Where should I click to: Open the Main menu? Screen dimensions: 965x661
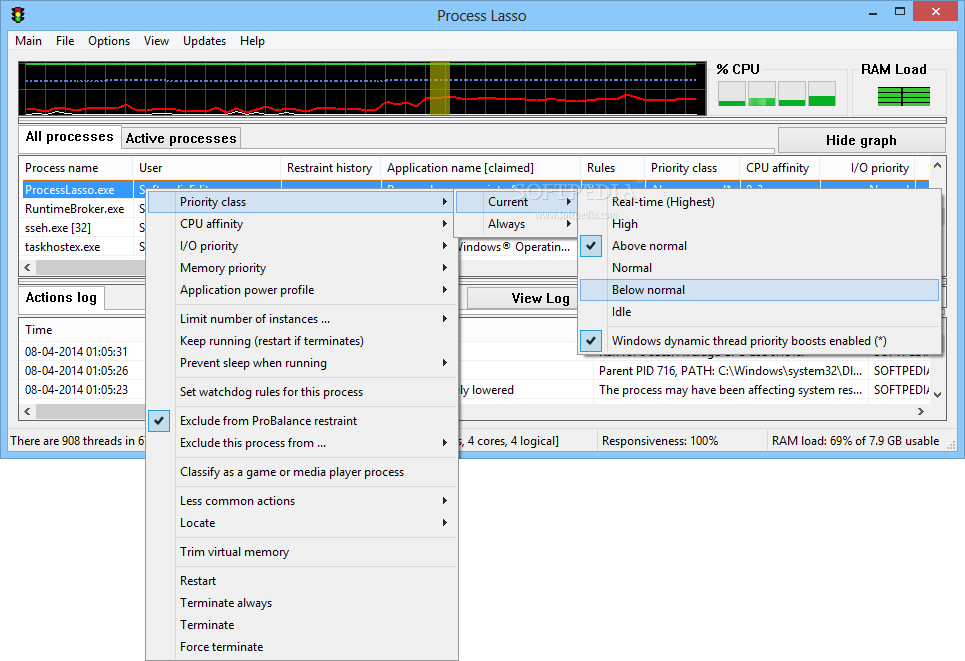pos(28,41)
